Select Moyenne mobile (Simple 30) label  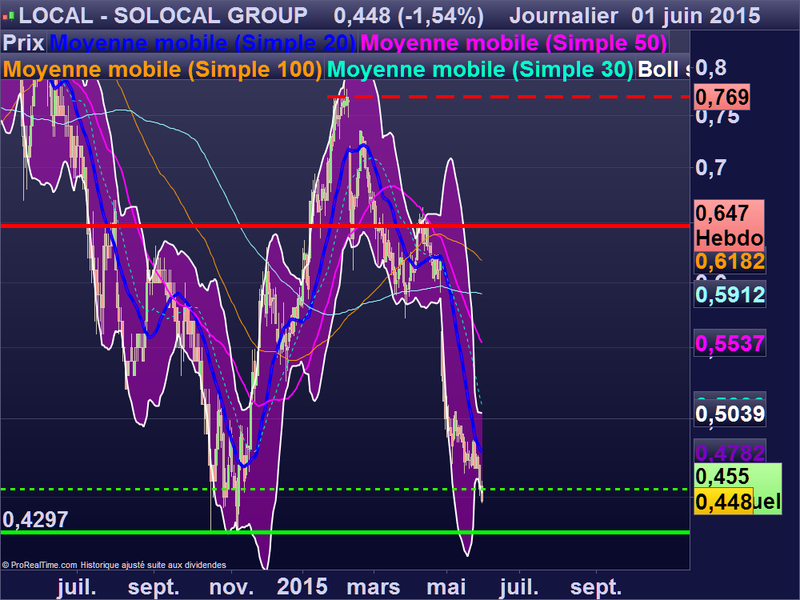480,70
